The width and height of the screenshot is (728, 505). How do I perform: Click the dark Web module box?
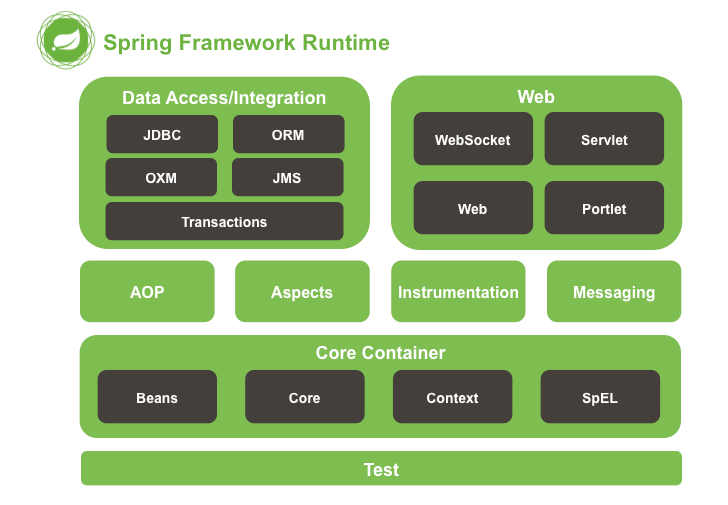click(473, 208)
